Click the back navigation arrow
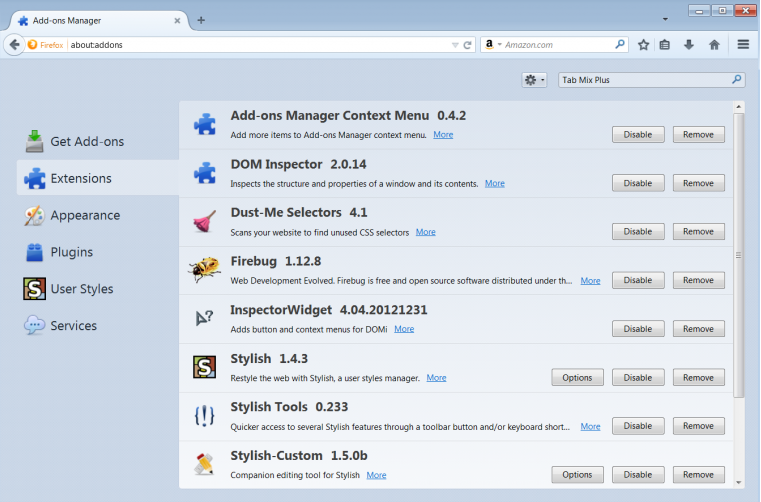The height and width of the screenshot is (502, 761). point(14,44)
